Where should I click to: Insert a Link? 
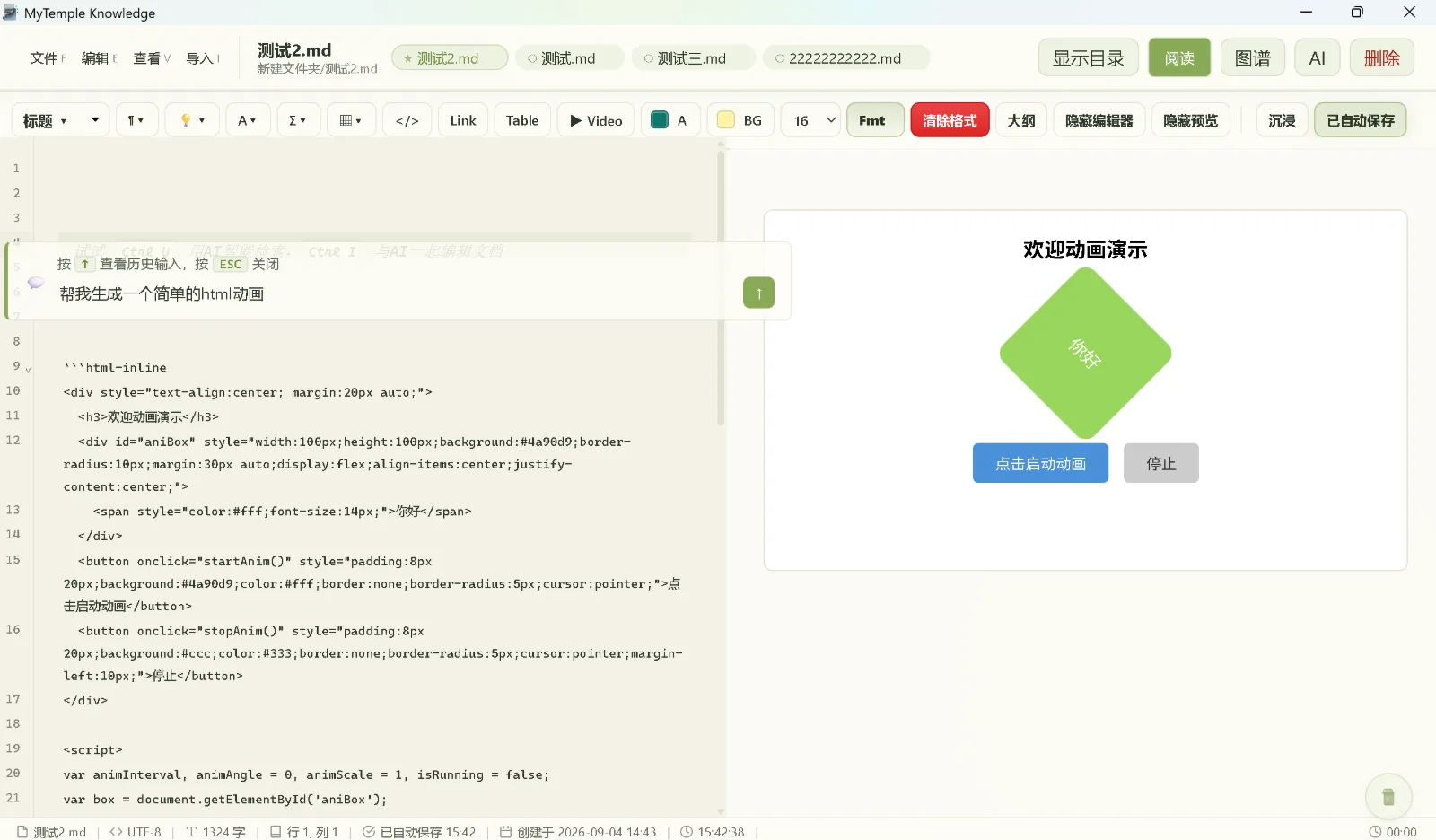463,120
